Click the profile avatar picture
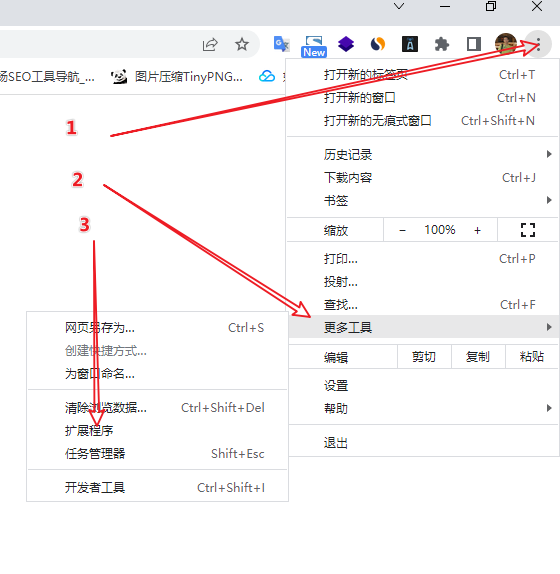Viewport: 560px width, 574px height. tap(505, 44)
